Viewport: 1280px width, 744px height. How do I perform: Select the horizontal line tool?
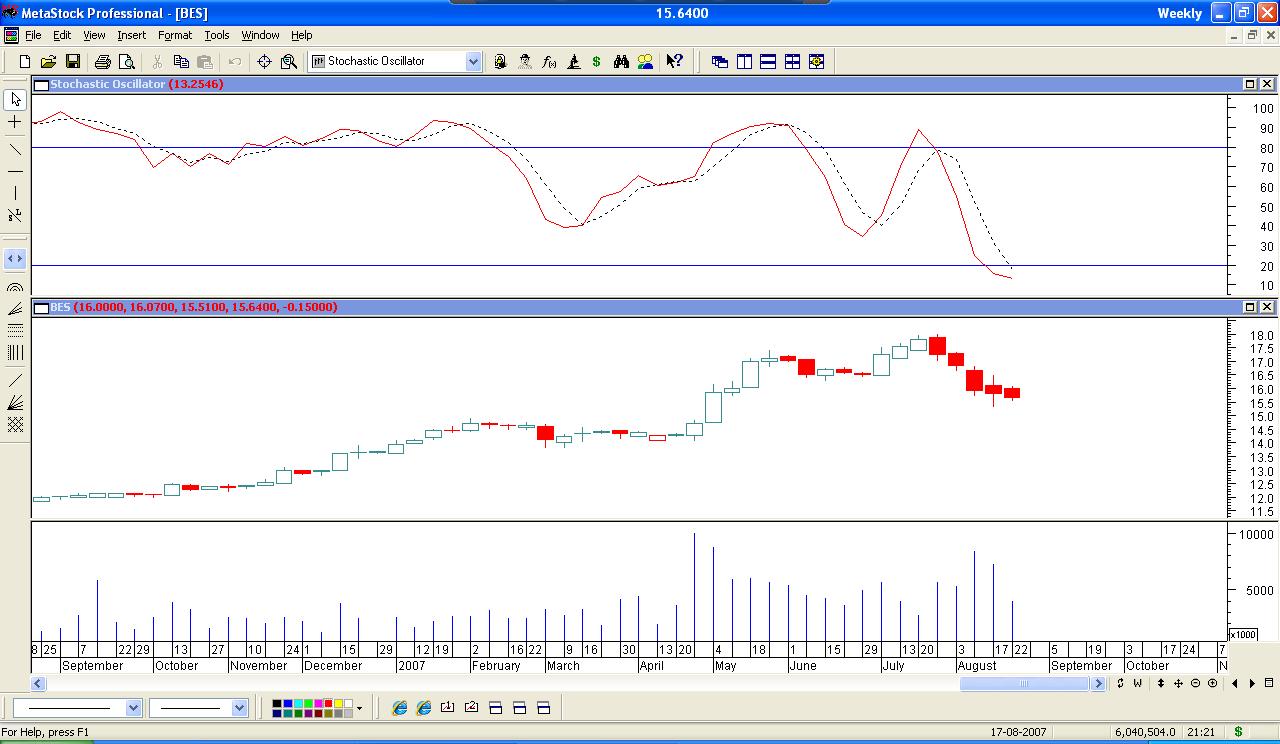click(15, 171)
